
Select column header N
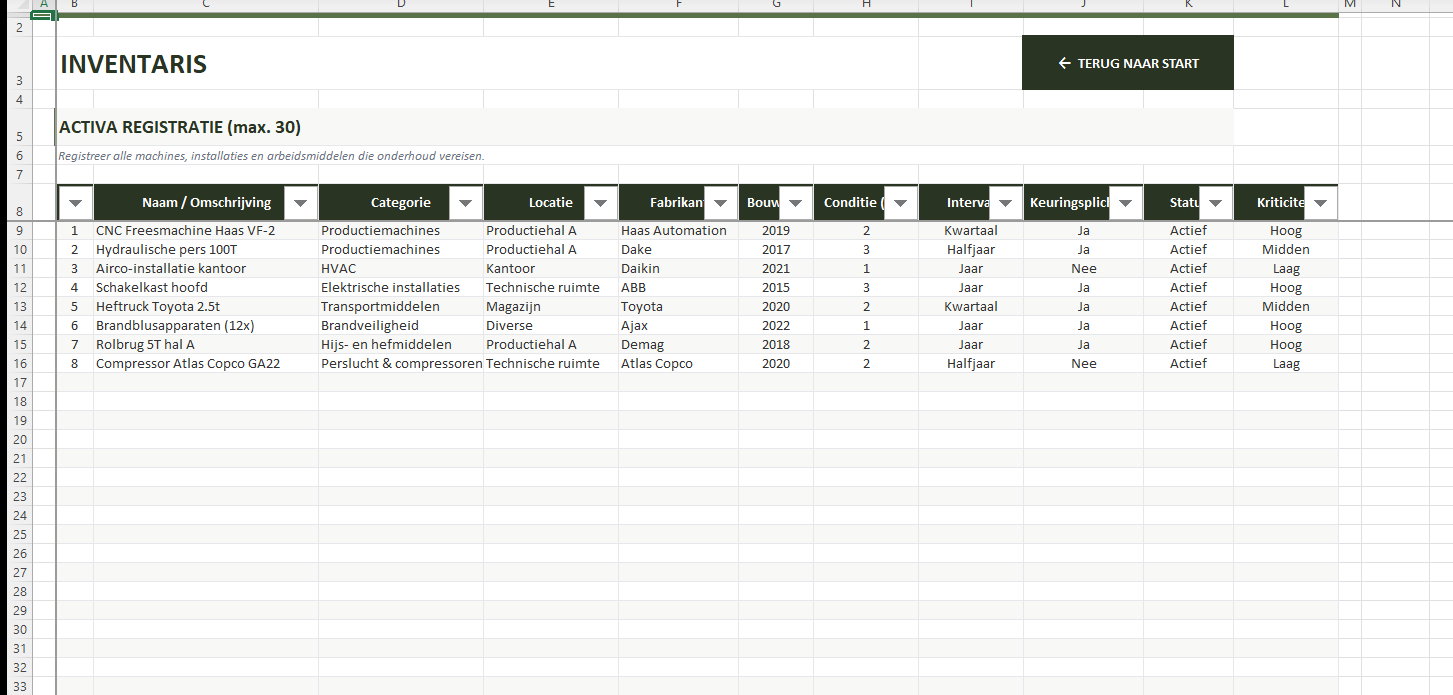[1396, 5]
